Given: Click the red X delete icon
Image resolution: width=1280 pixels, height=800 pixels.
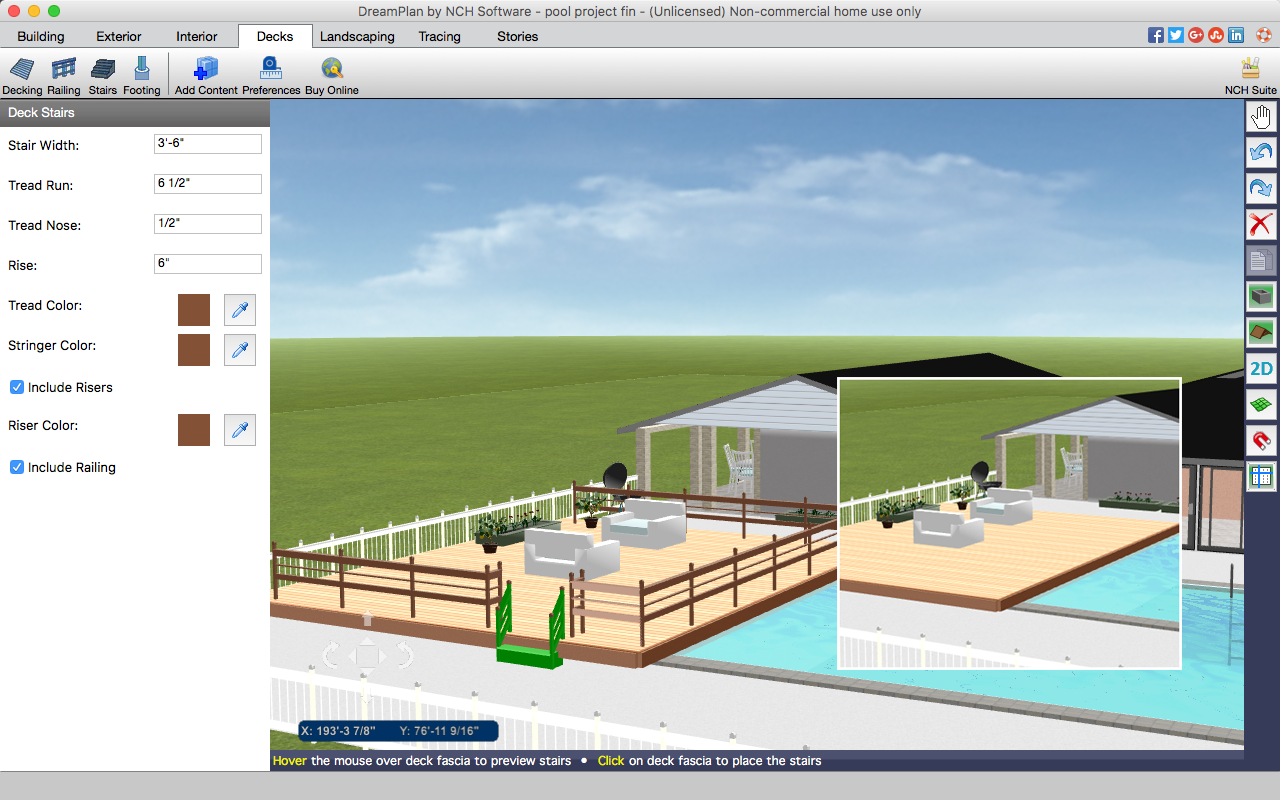Looking at the screenshot, I should point(1261,225).
